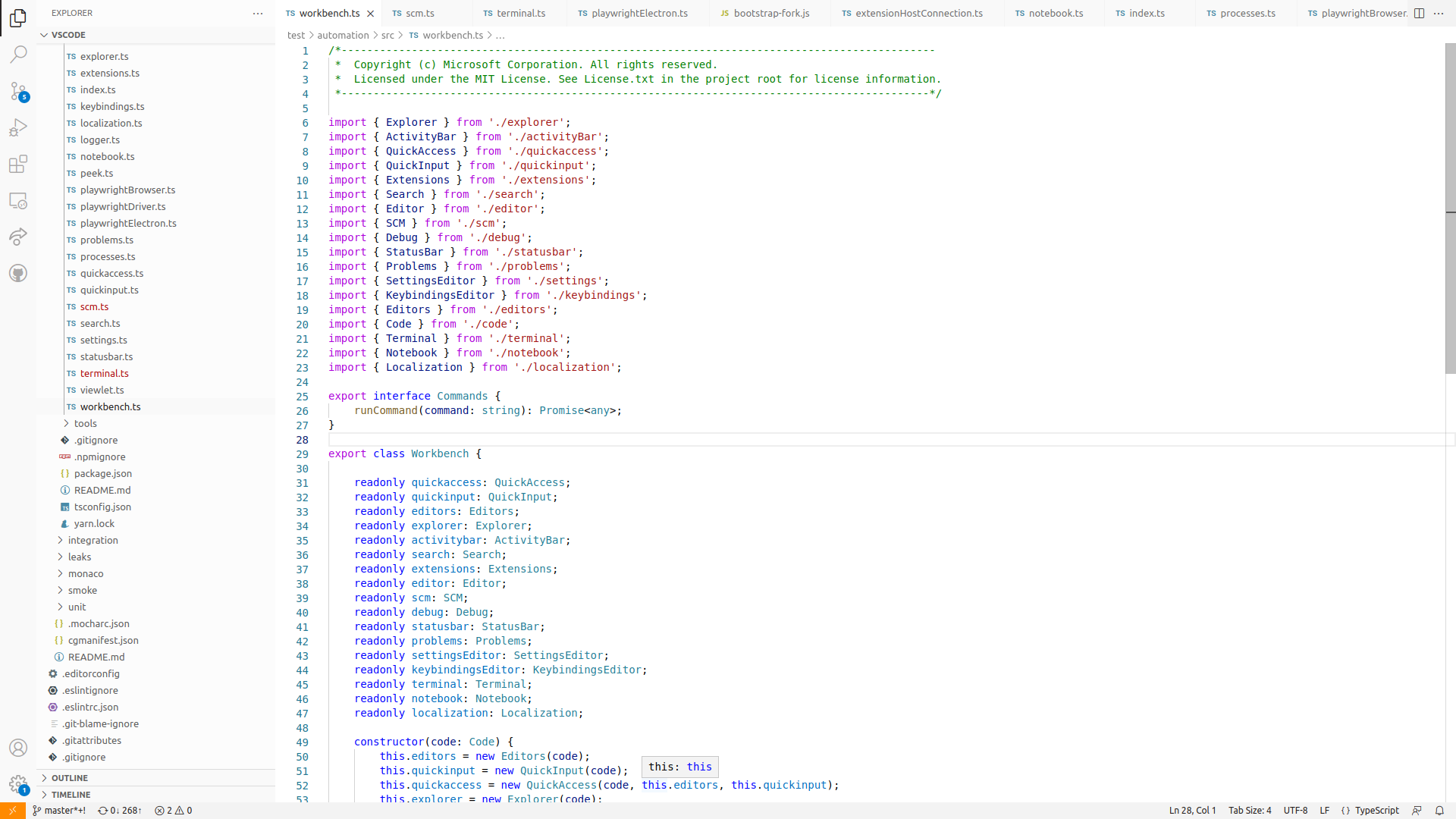This screenshot has height=819, width=1456.
Task: Open notifications bell in status bar
Action: pos(1439,810)
